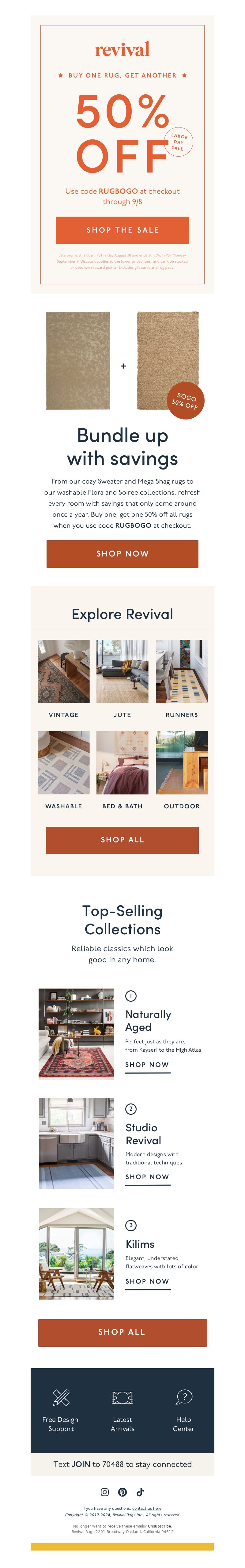Open the Bed & Bath category image
245x1568 pixels.
tap(122, 762)
